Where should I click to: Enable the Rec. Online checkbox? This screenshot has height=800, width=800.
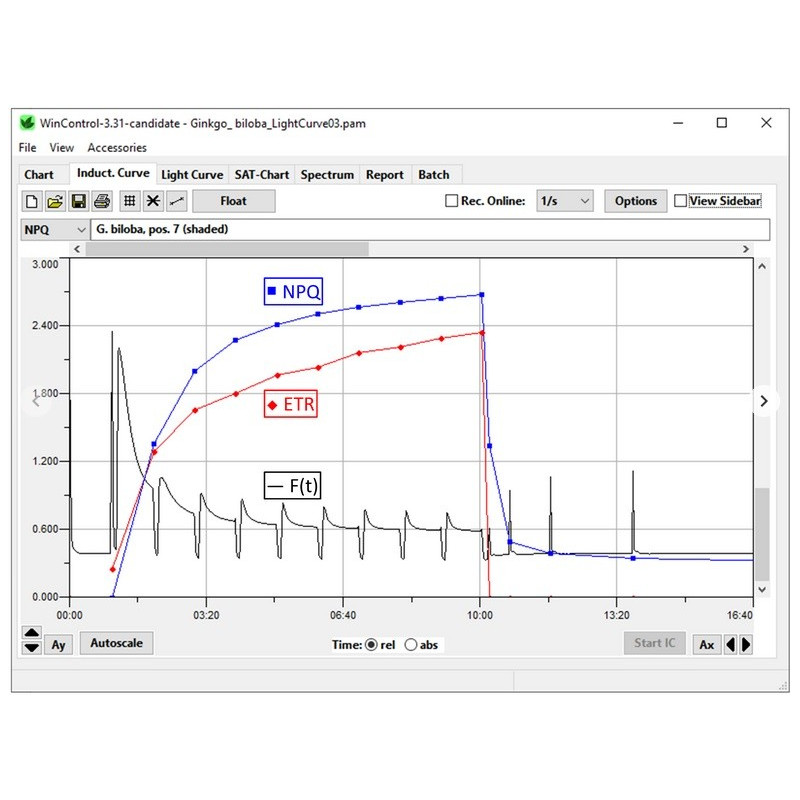point(452,201)
